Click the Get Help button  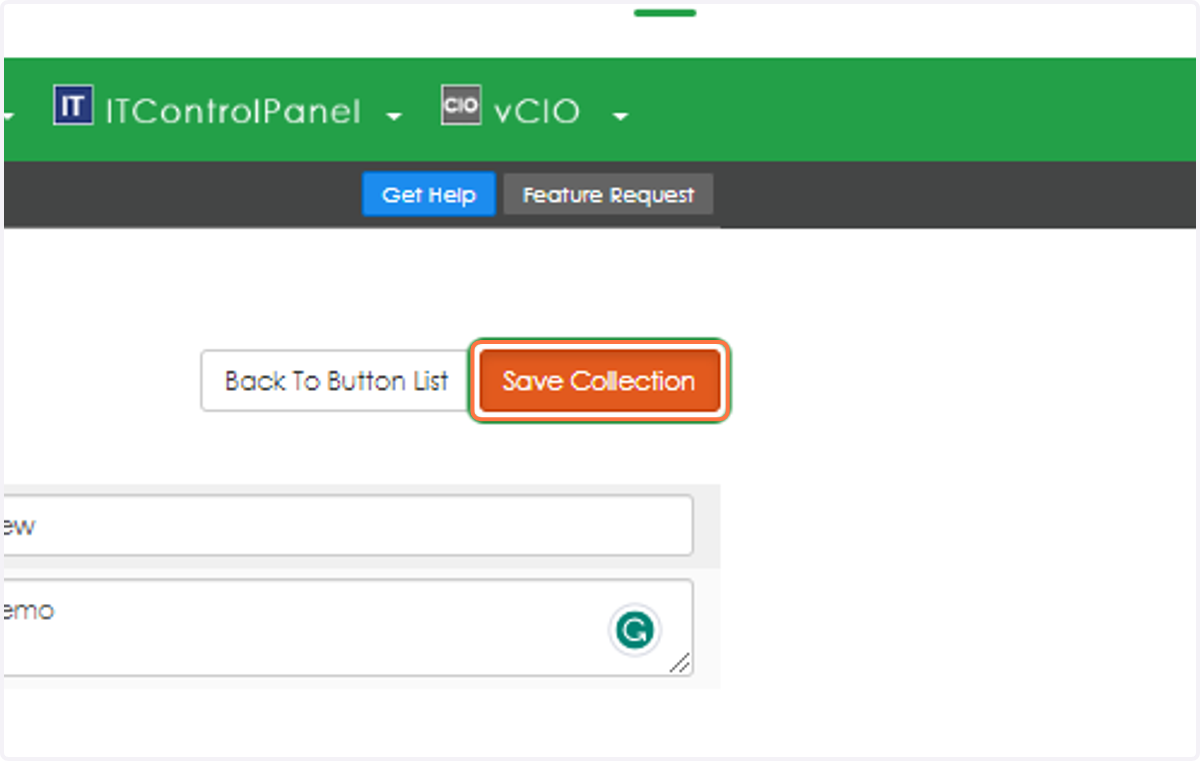tap(429, 195)
